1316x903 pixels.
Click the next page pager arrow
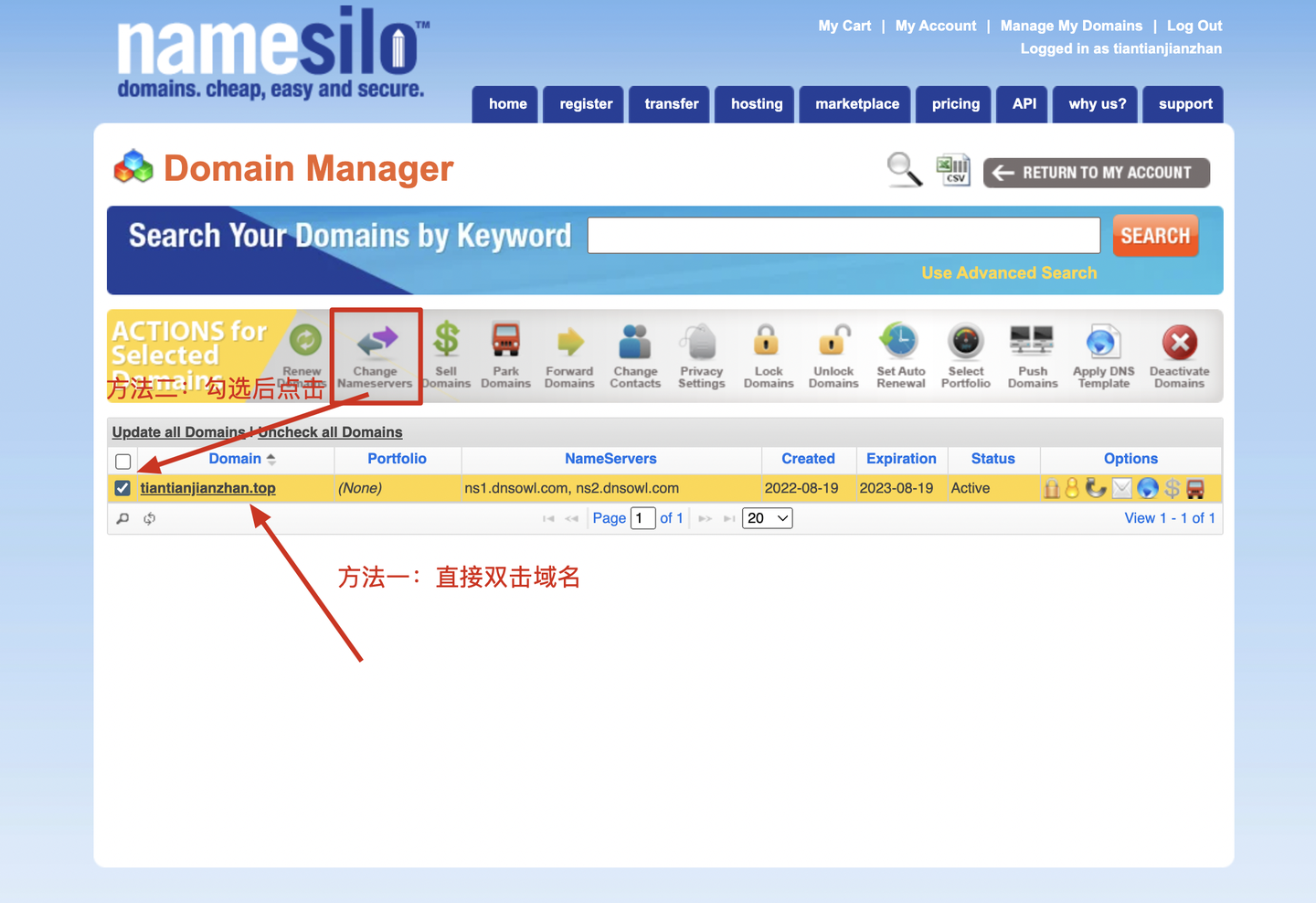[706, 518]
